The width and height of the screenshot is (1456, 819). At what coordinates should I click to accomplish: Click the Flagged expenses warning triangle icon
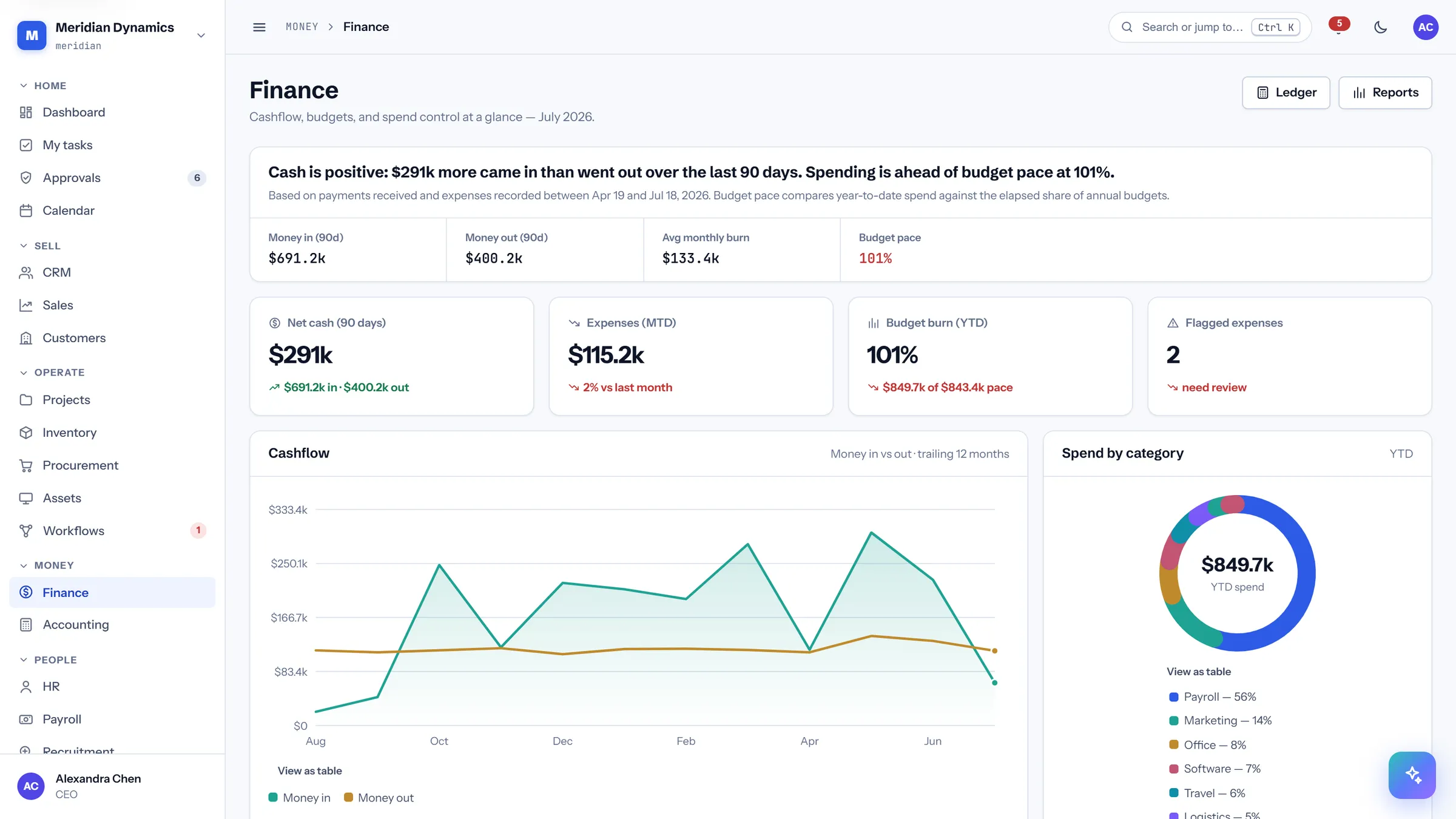coord(1173,323)
